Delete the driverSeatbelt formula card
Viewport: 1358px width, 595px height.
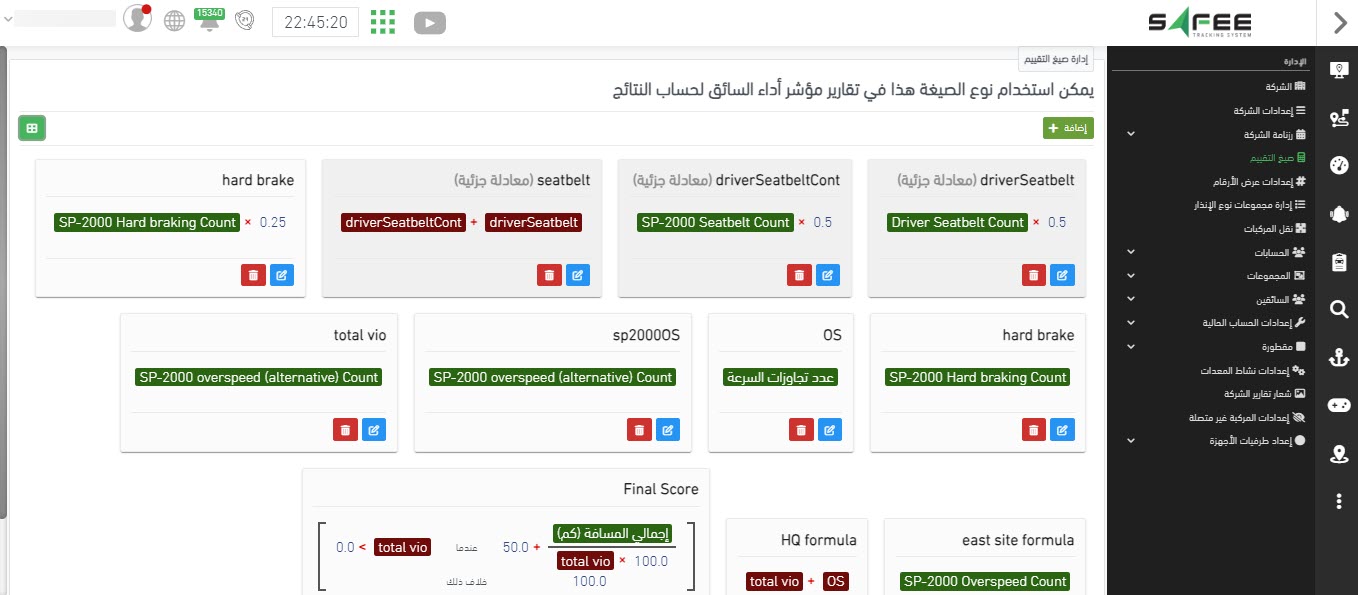1035,275
